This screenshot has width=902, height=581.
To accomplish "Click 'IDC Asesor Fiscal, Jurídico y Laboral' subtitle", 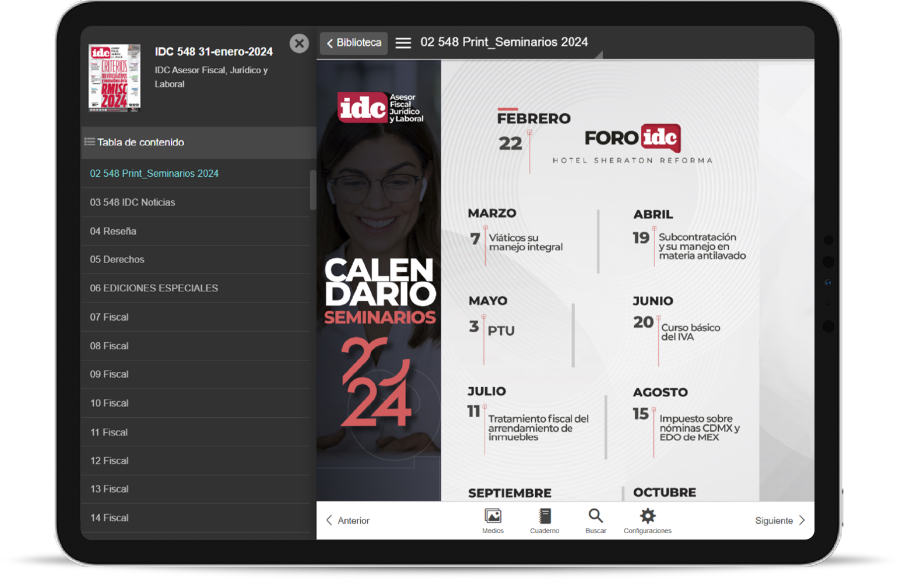I will tap(211, 77).
